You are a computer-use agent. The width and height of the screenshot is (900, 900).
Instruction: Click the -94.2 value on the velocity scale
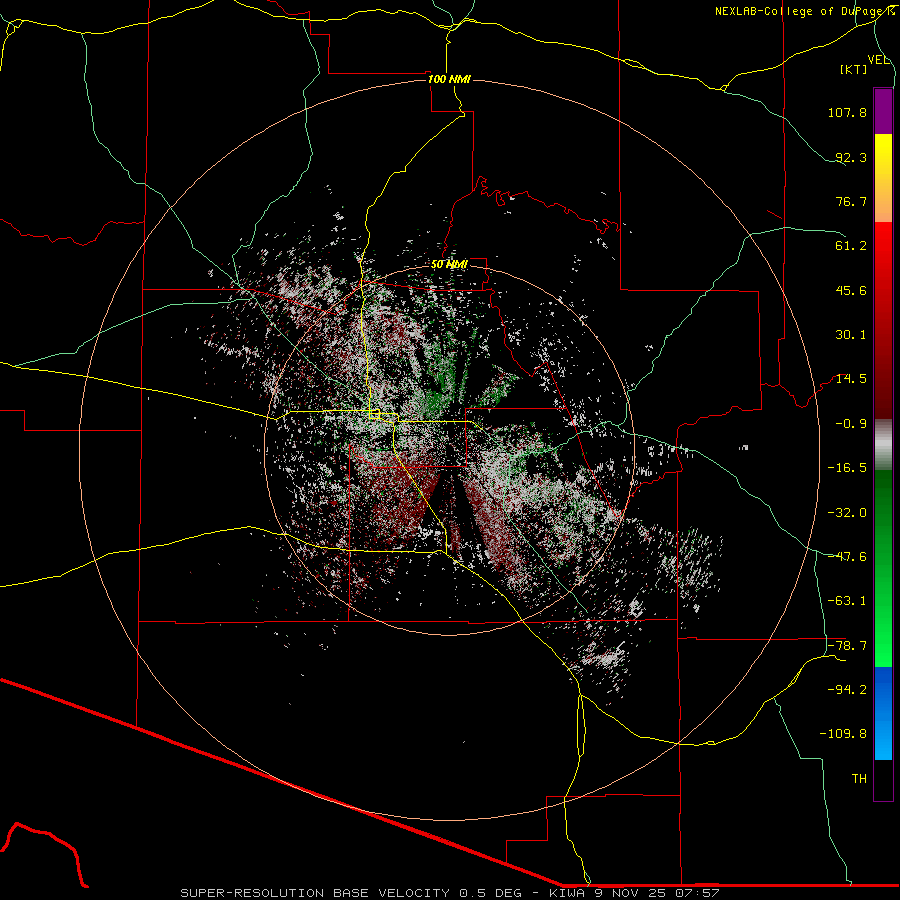click(x=847, y=690)
